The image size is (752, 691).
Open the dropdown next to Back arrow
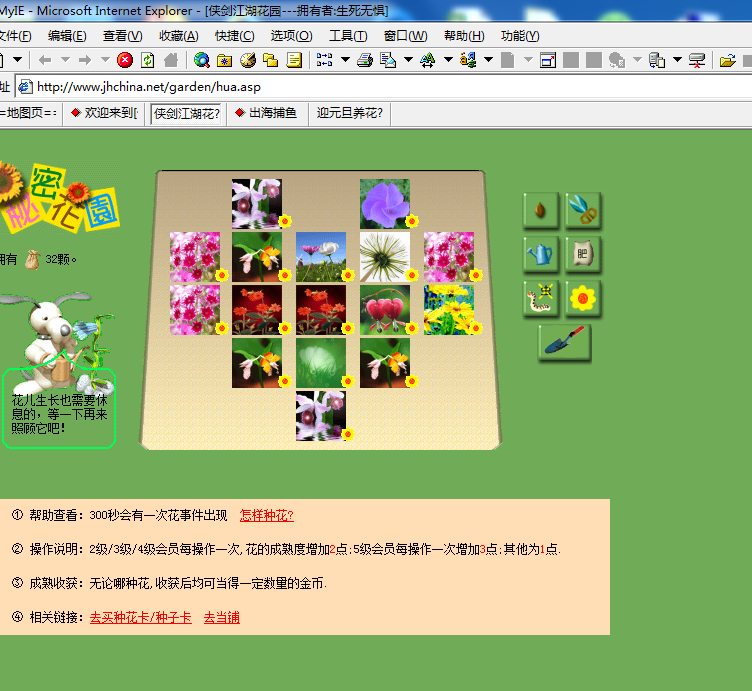65,59
